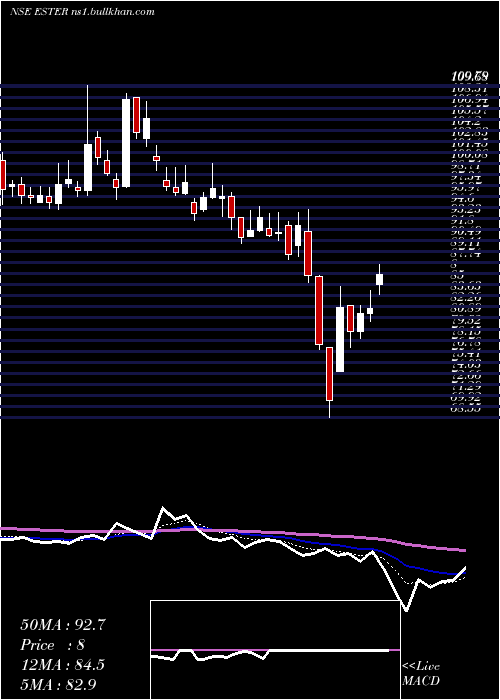
Task: Click the 109.68 top price axis value
Action: click(x=470, y=78)
